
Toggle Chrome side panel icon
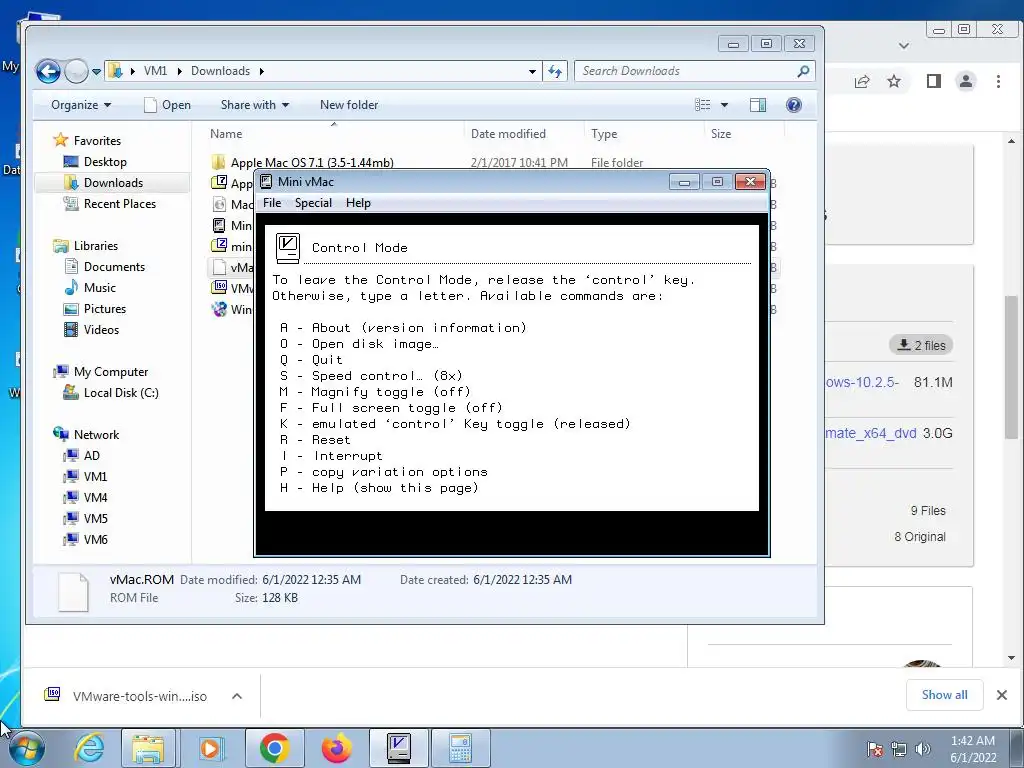934,81
